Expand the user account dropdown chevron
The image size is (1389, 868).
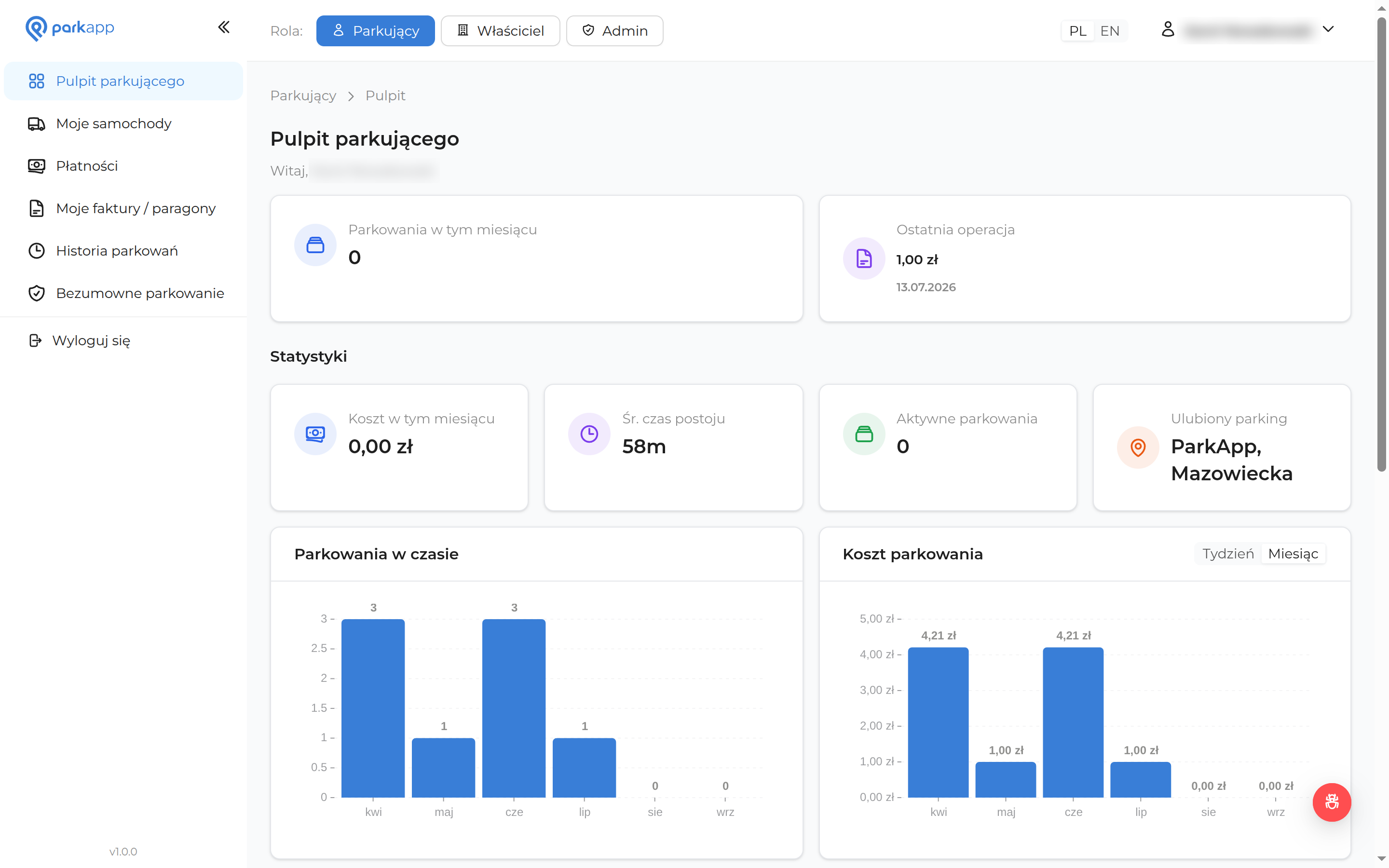click(1328, 29)
